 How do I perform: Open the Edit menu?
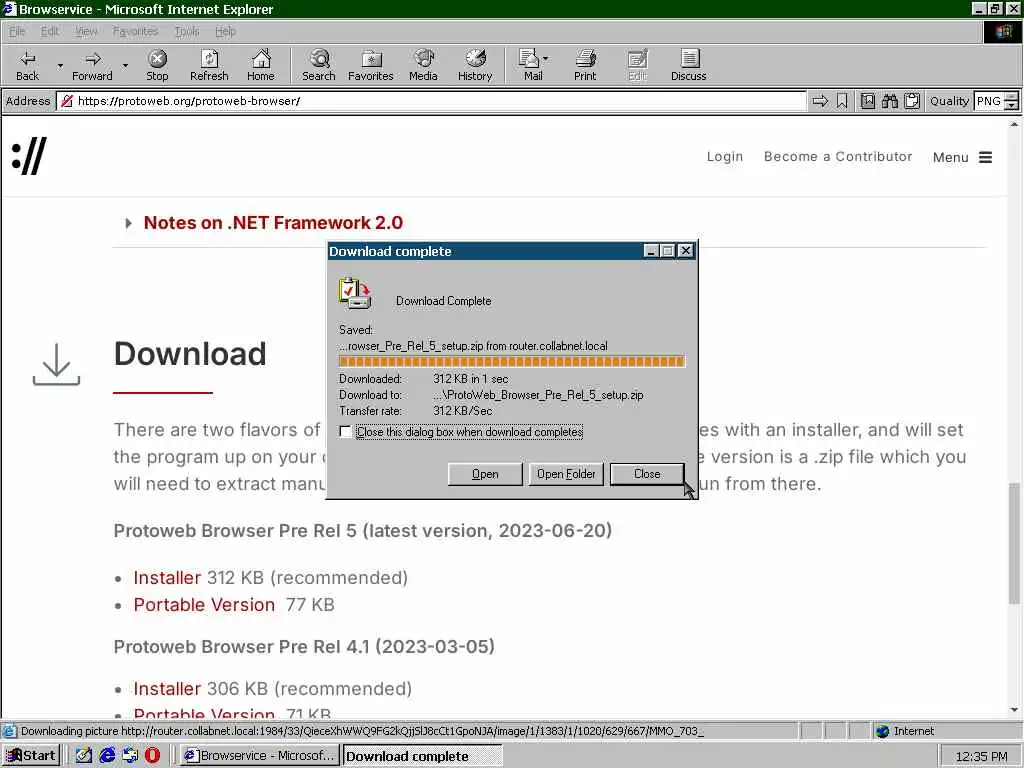(50, 31)
